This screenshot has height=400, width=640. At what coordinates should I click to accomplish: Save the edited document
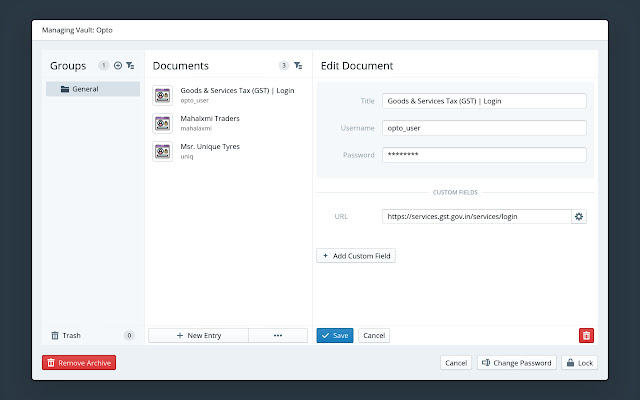pyautogui.click(x=335, y=335)
